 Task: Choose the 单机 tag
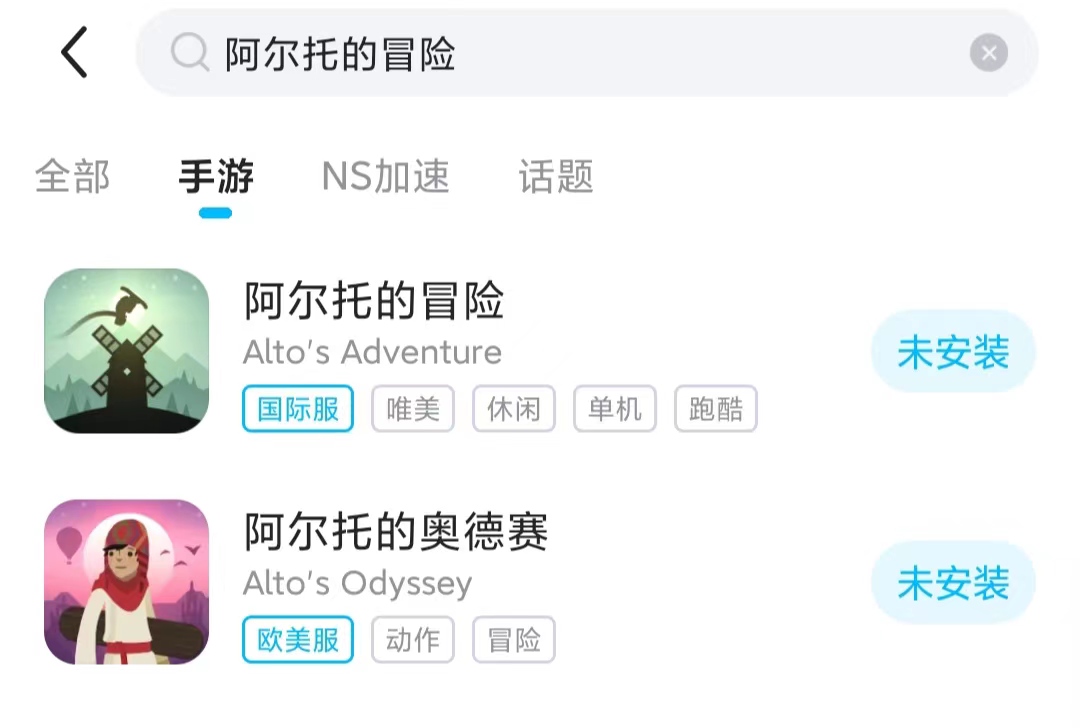pos(615,409)
